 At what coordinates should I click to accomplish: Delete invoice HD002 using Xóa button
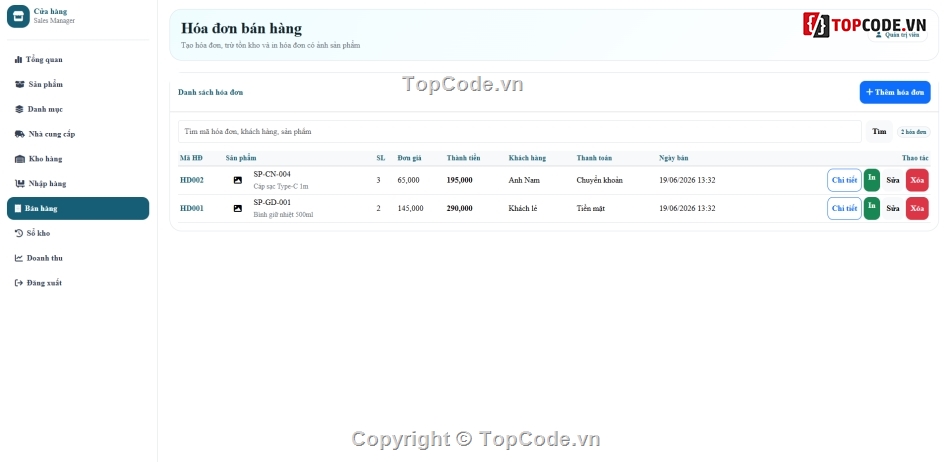click(x=917, y=180)
